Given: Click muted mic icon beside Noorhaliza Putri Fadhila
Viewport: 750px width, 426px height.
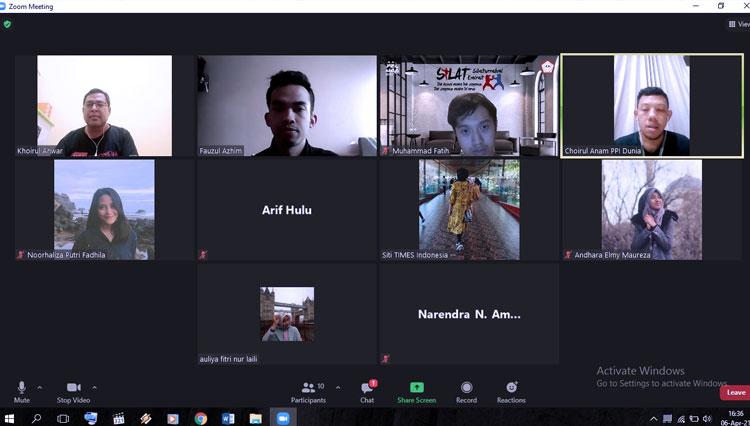Looking at the screenshot, I should 21,255.
